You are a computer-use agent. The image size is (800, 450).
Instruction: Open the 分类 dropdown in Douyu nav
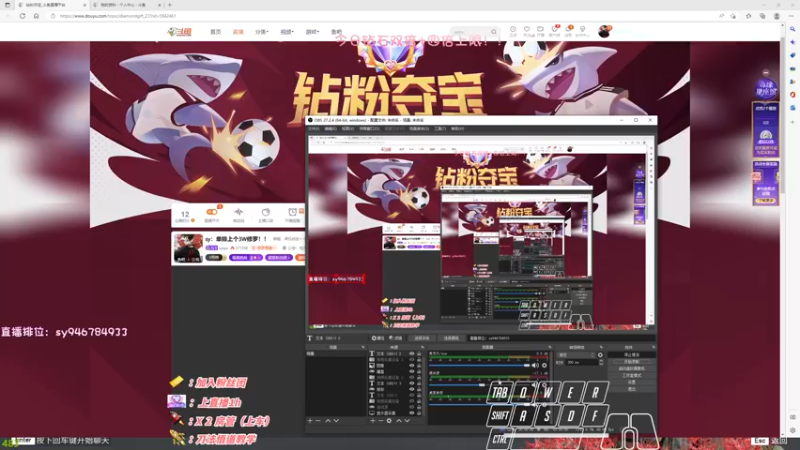[262, 32]
